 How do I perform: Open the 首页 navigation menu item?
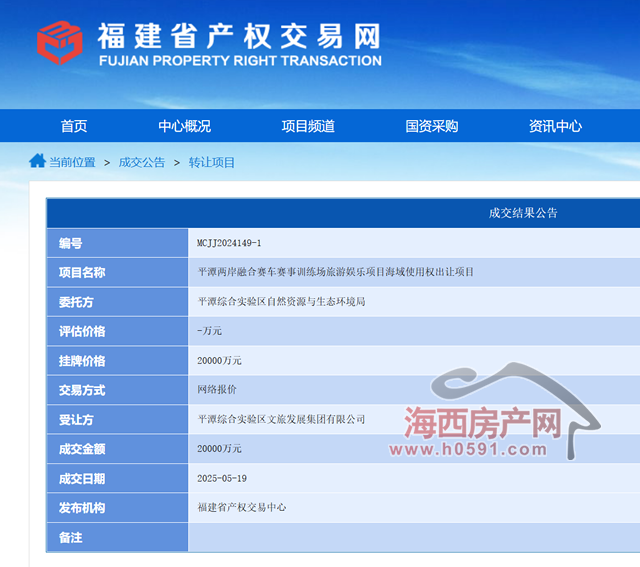pos(74,126)
